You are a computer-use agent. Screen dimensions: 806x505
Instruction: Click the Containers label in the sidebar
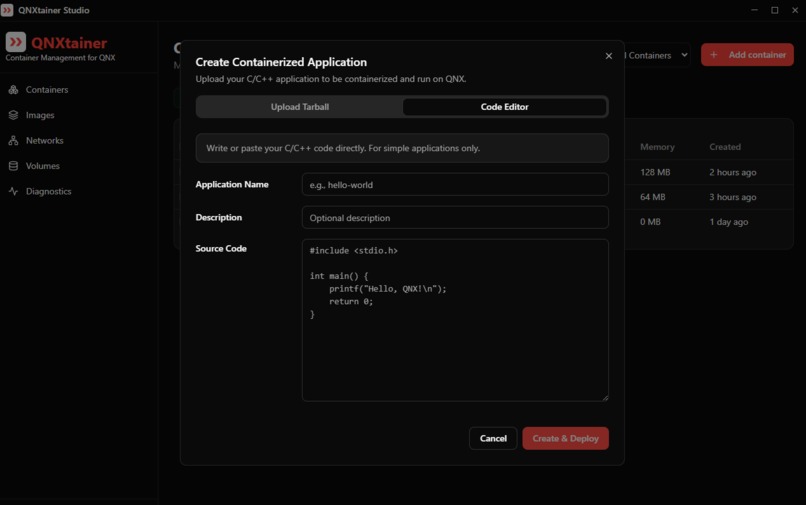[47, 89]
